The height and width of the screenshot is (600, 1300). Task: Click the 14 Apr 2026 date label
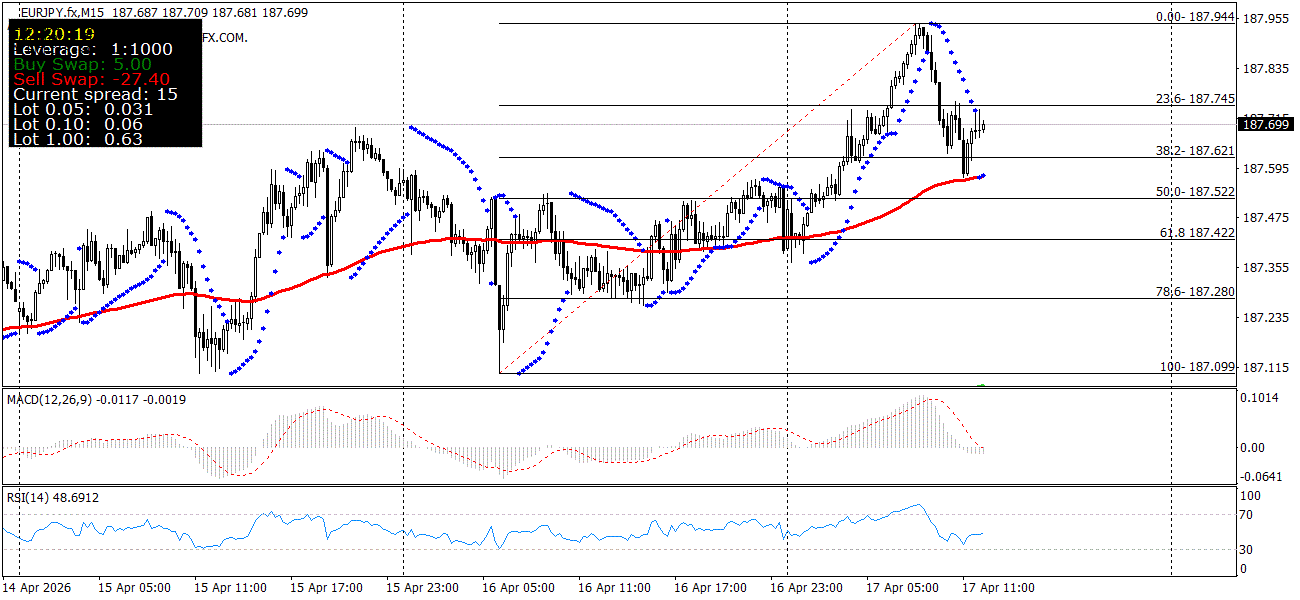point(38,588)
